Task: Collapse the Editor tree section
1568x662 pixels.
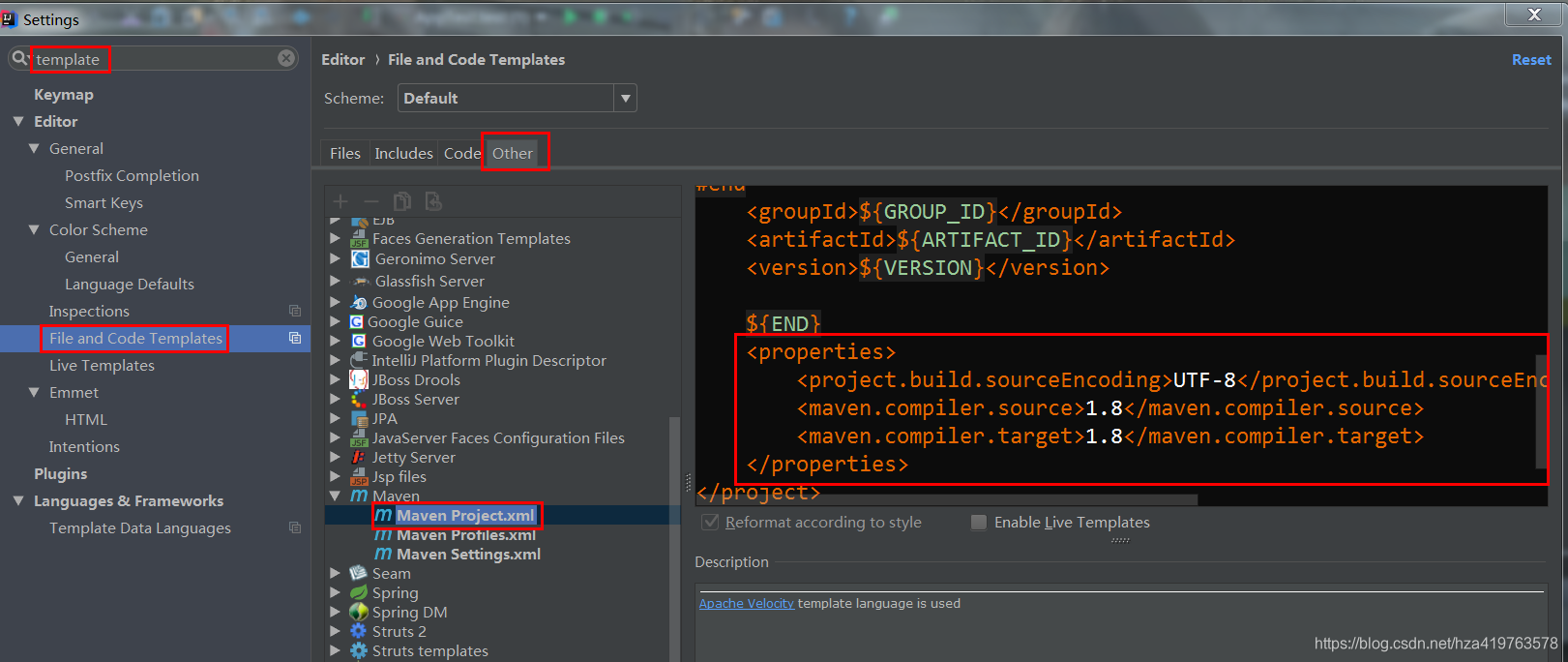Action: pos(18,122)
